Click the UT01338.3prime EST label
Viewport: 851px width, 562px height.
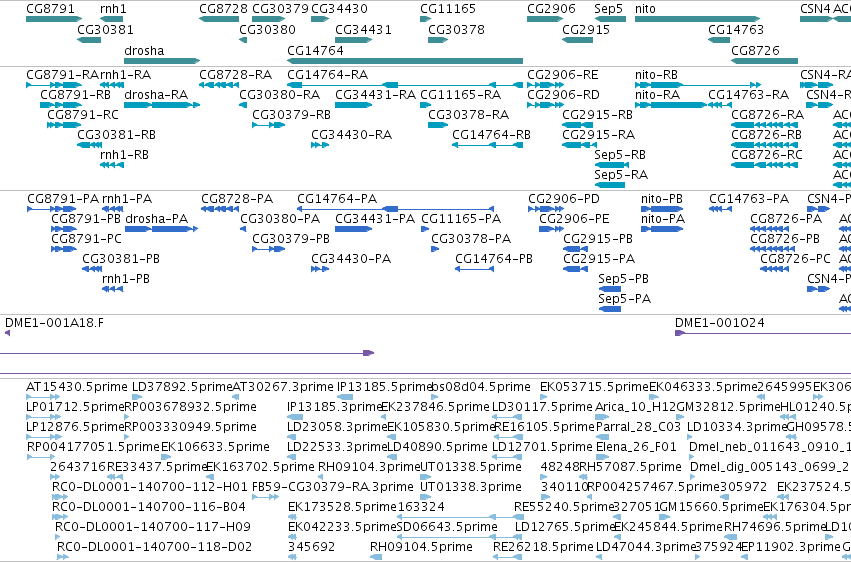click(471, 487)
